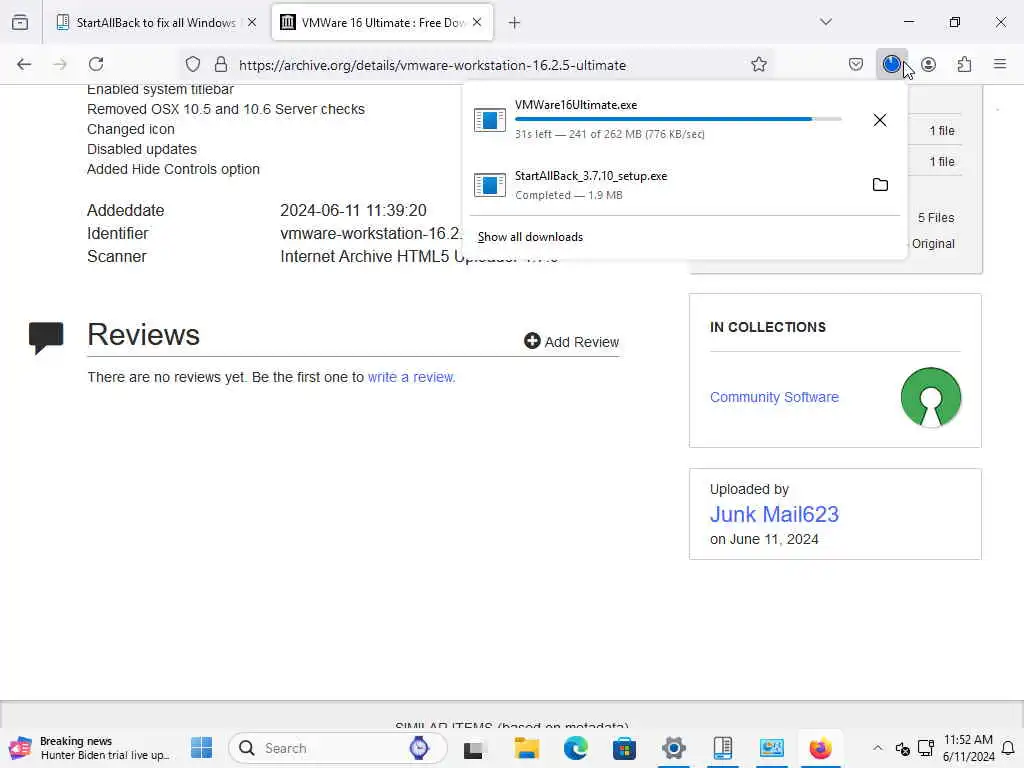The width and height of the screenshot is (1024, 768).
Task: Switch to Firefox on the taskbar
Action: coord(820,748)
